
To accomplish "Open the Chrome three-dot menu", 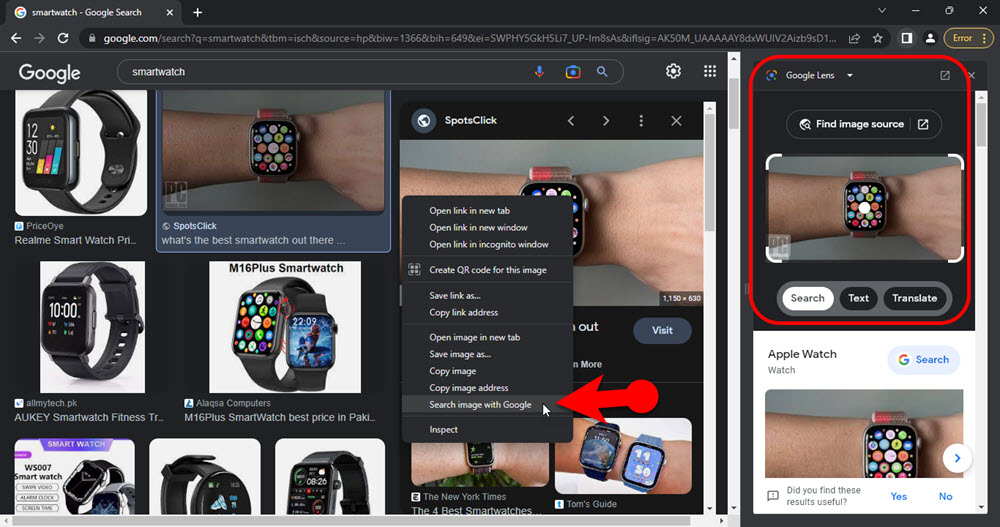I will click(x=985, y=38).
